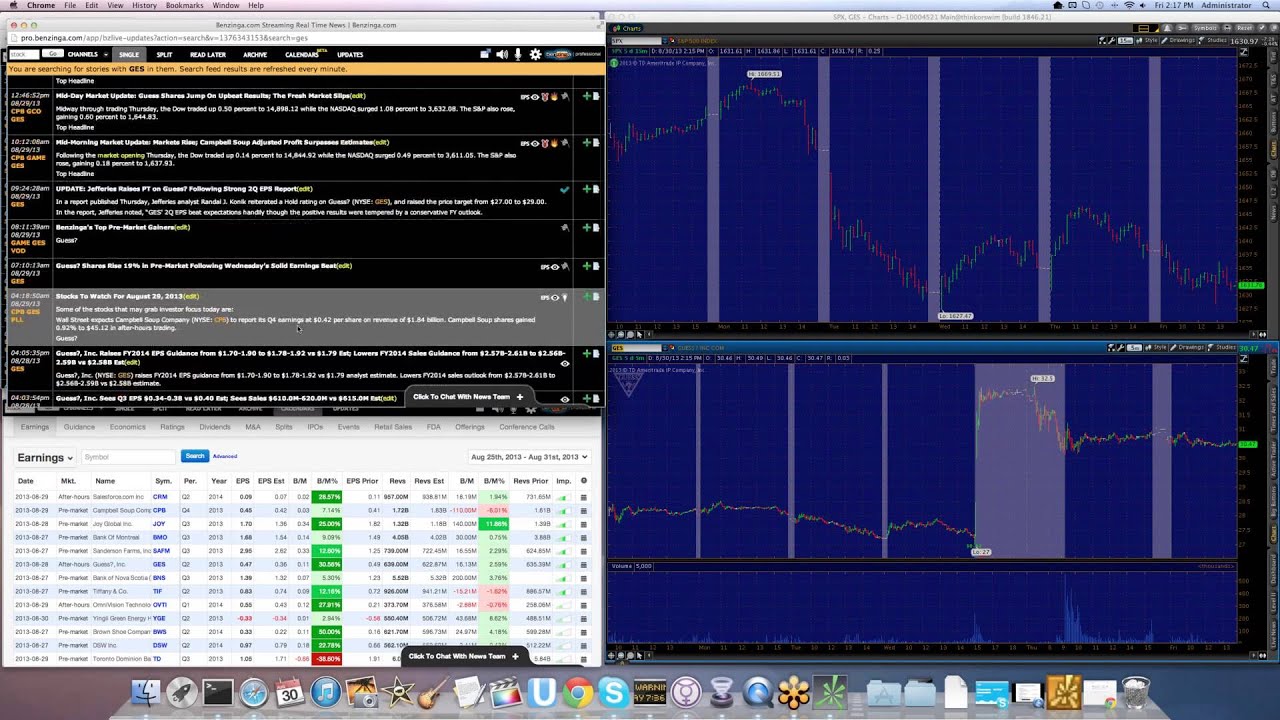Image resolution: width=1280 pixels, height=720 pixels.
Task: Click the blue Search button
Action: tap(194, 456)
